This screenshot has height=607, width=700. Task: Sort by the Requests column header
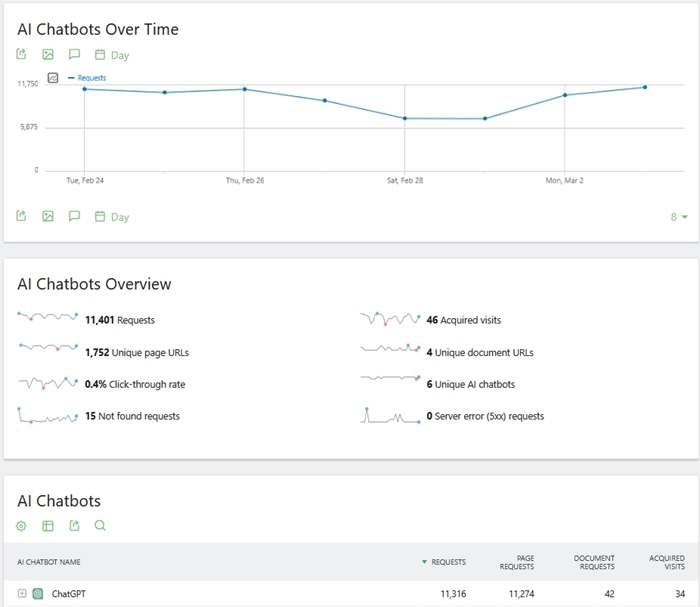(447, 562)
